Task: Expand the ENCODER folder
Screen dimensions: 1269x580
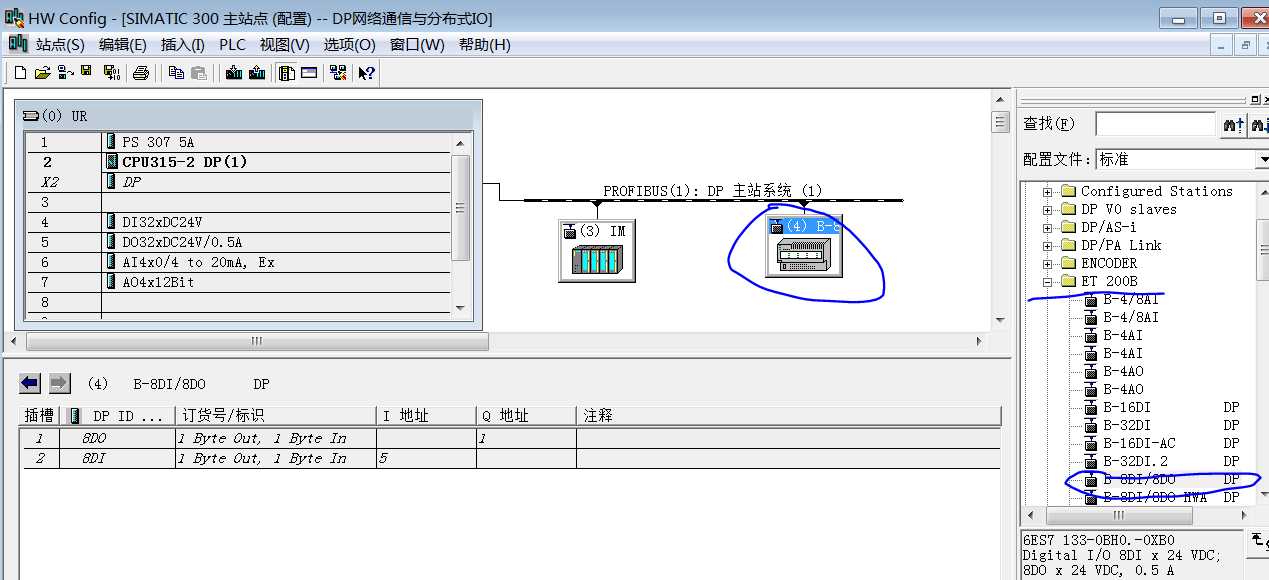Action: tap(1048, 263)
